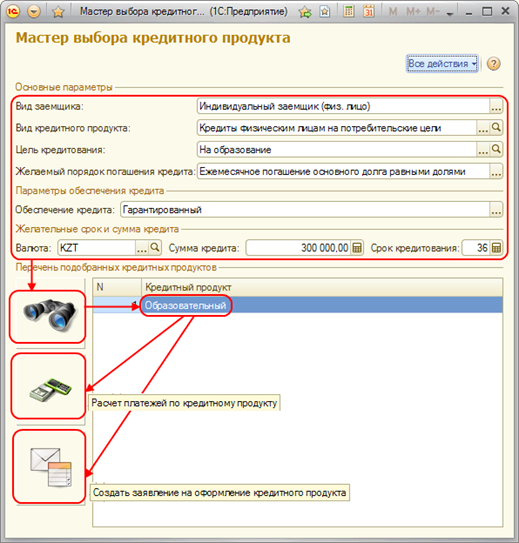Open ellipsis for Желаемый порядок погашения
The image size is (519, 543).
click(496, 172)
